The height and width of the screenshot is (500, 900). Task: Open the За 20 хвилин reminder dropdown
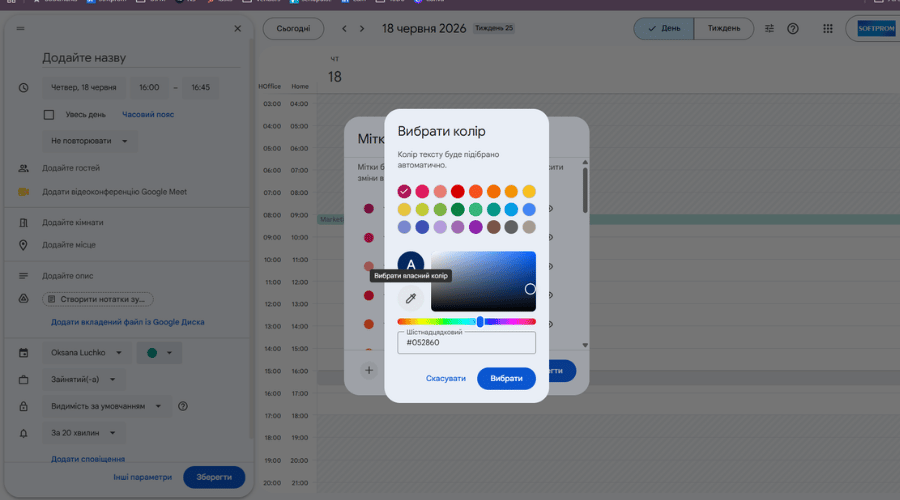pos(84,433)
